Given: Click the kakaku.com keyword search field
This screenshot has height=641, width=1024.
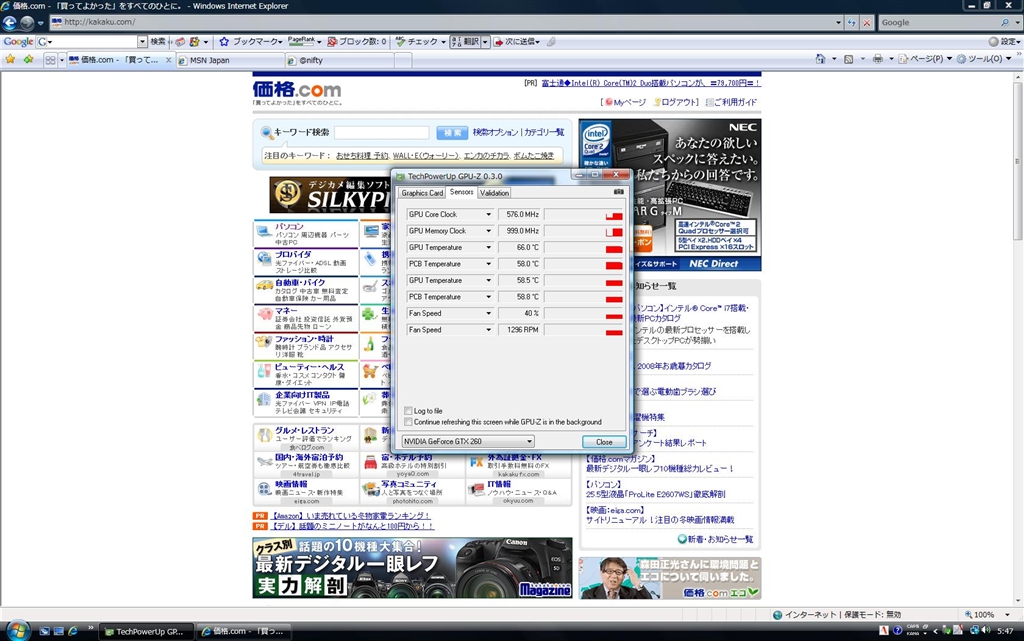Looking at the screenshot, I should pyautogui.click(x=381, y=133).
